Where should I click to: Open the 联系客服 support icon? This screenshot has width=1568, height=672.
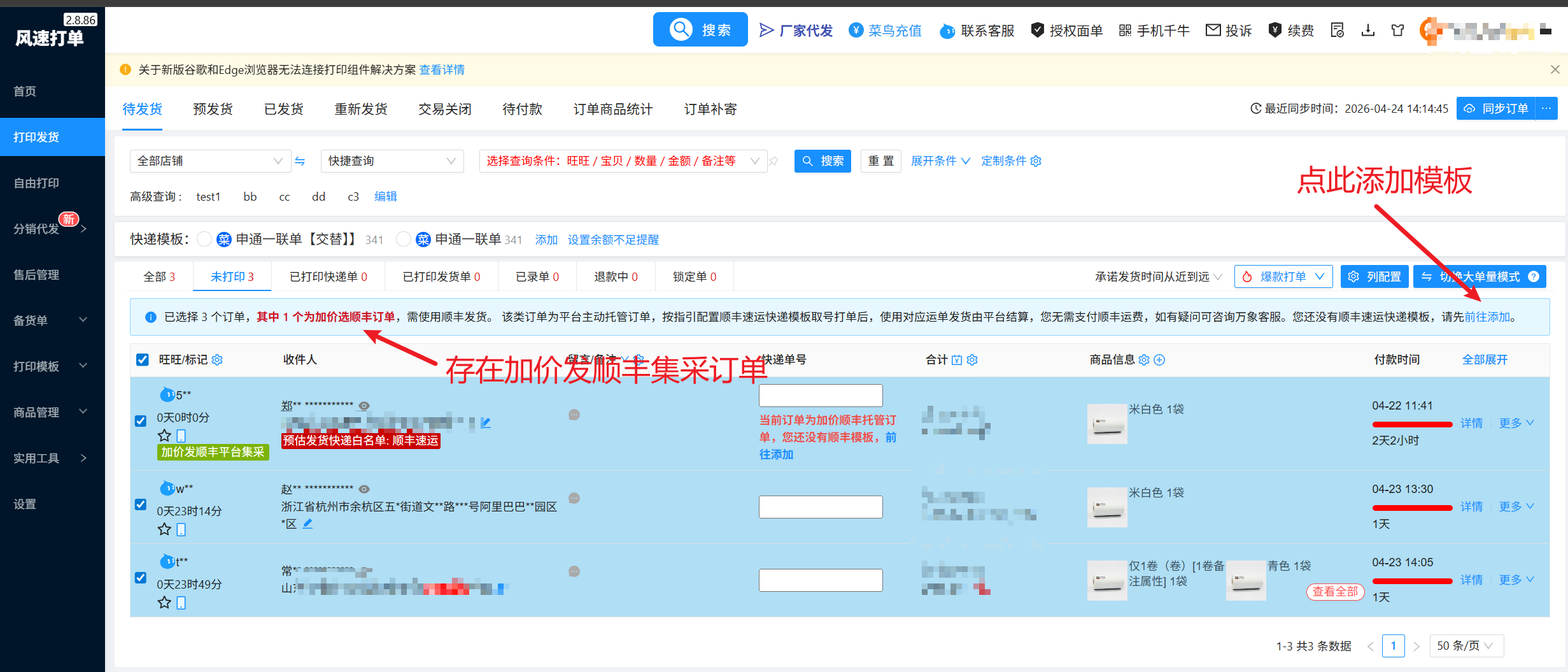[947, 31]
